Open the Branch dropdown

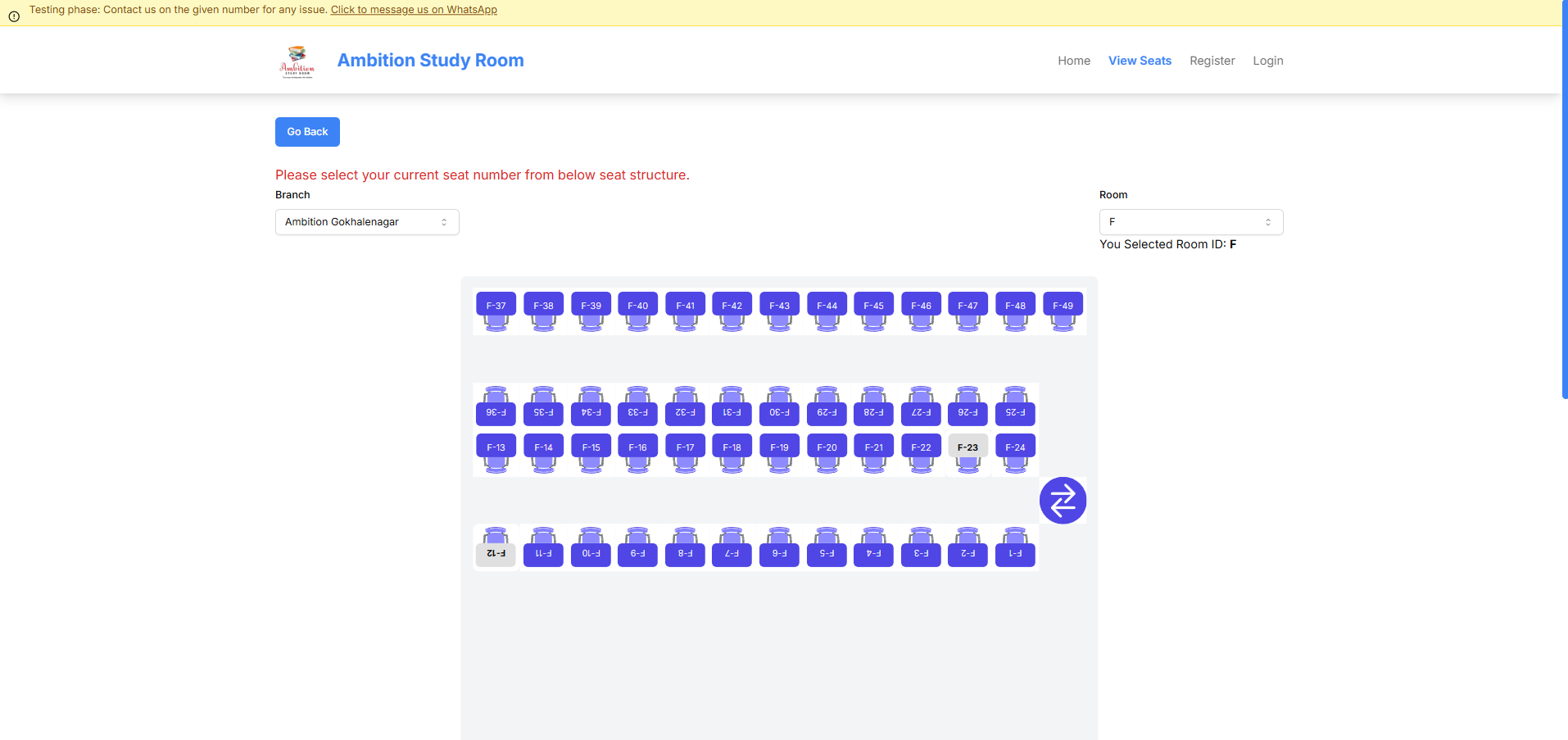tap(367, 222)
